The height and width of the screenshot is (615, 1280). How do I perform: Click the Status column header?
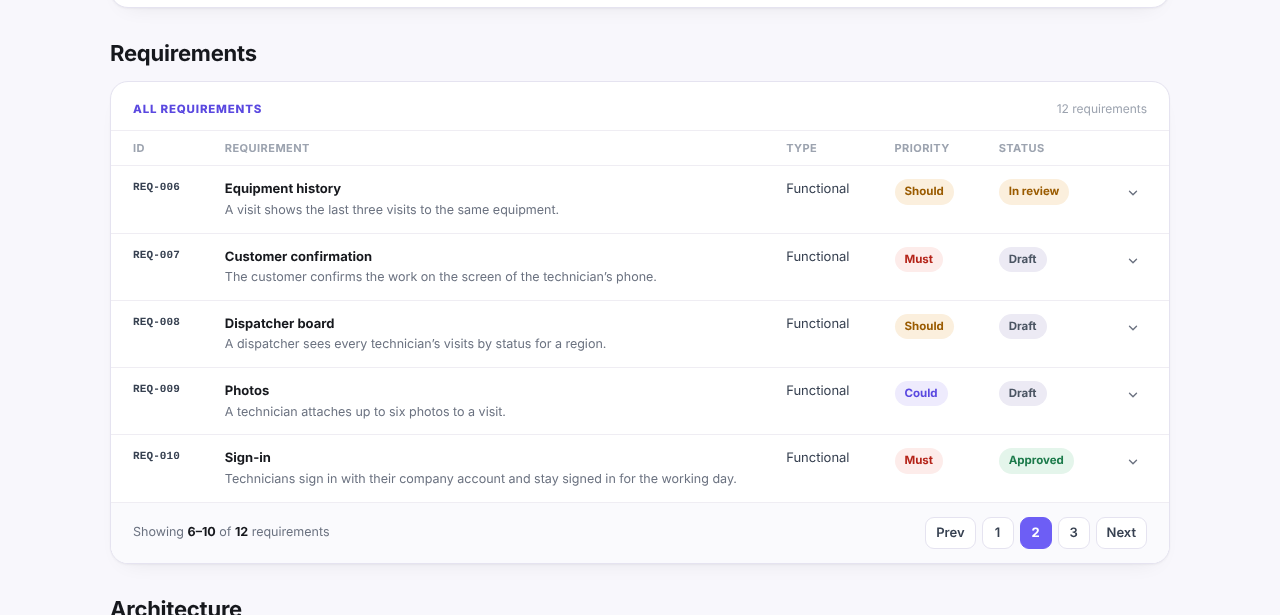click(1021, 148)
